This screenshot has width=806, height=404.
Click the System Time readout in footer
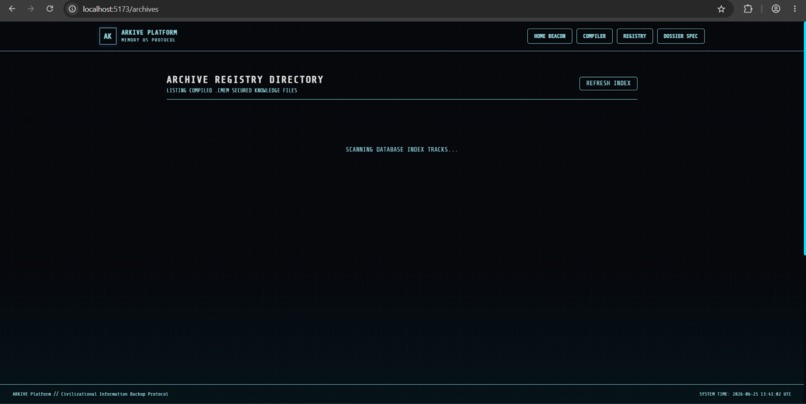coord(745,394)
